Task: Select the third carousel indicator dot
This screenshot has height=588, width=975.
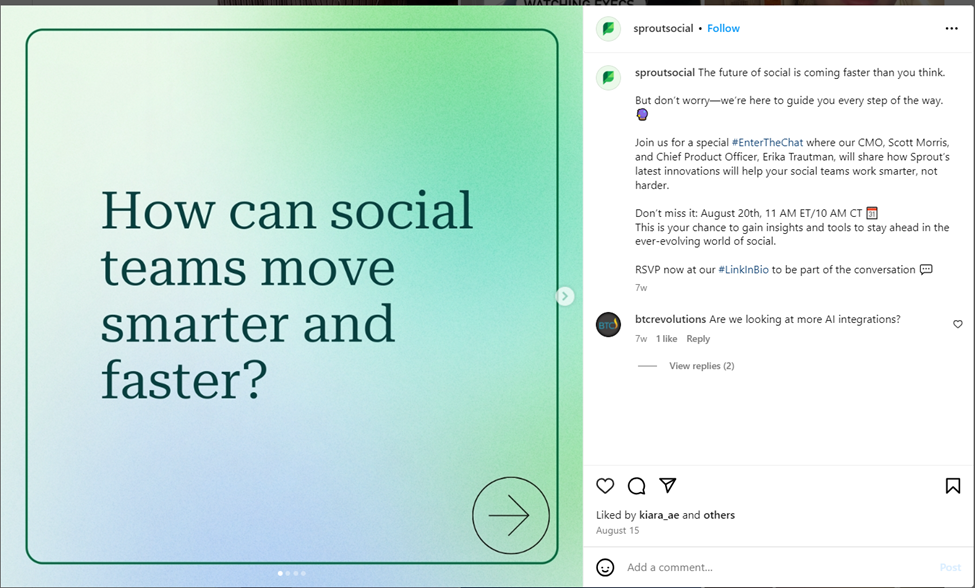Action: pyautogui.click(x=295, y=573)
